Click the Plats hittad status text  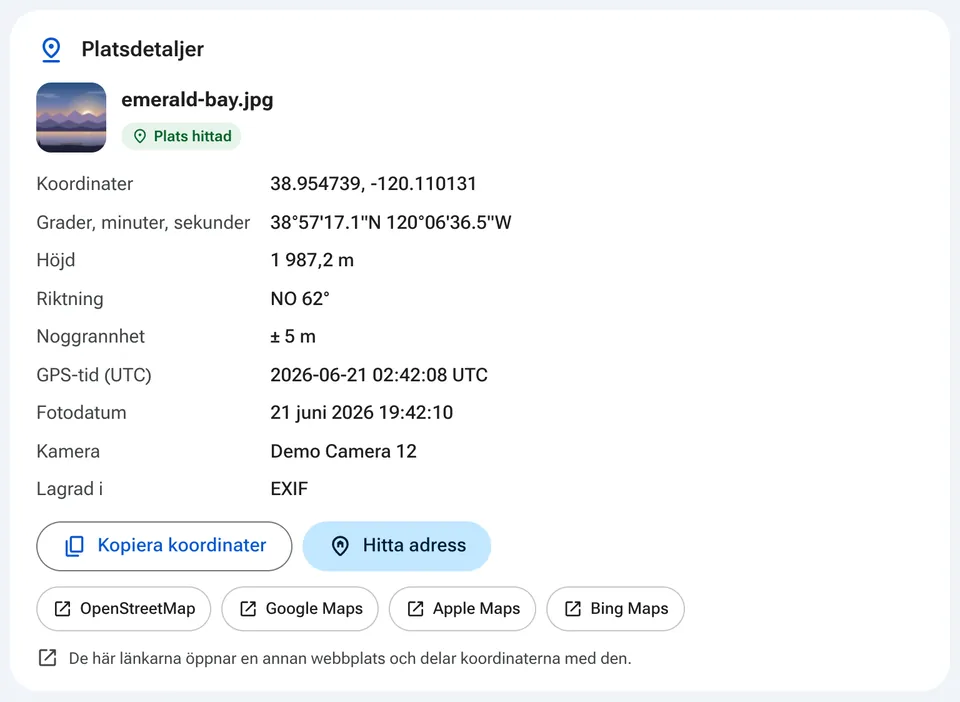tap(192, 136)
